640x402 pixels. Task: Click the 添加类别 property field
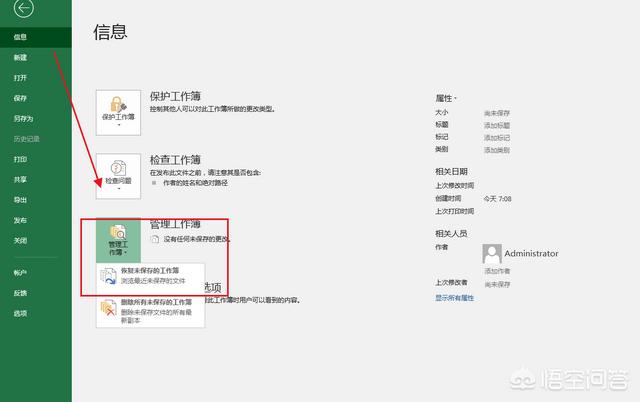point(497,150)
